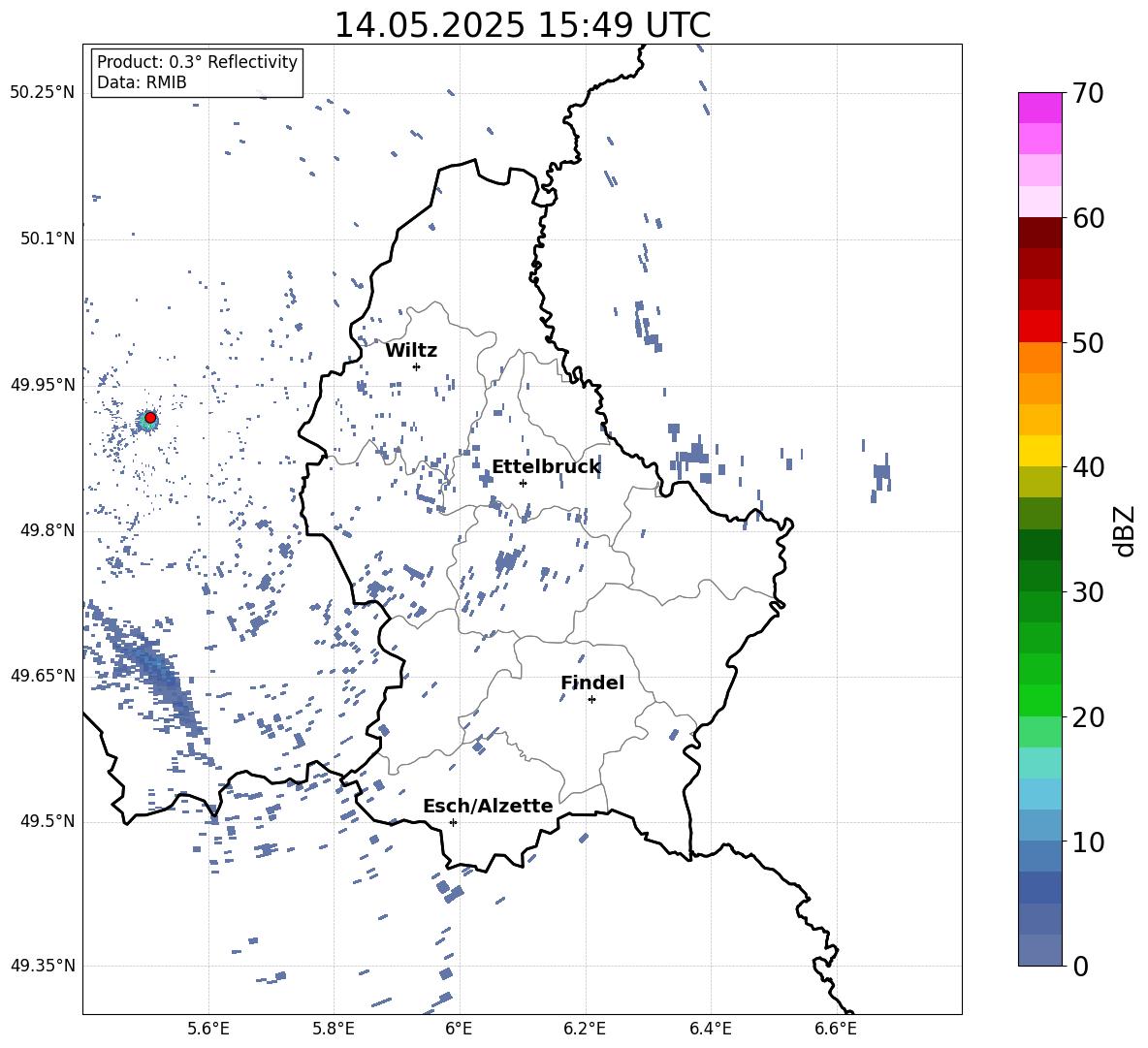Click the Findel city label
This screenshot has width=1148, height=1048.
coord(592,683)
